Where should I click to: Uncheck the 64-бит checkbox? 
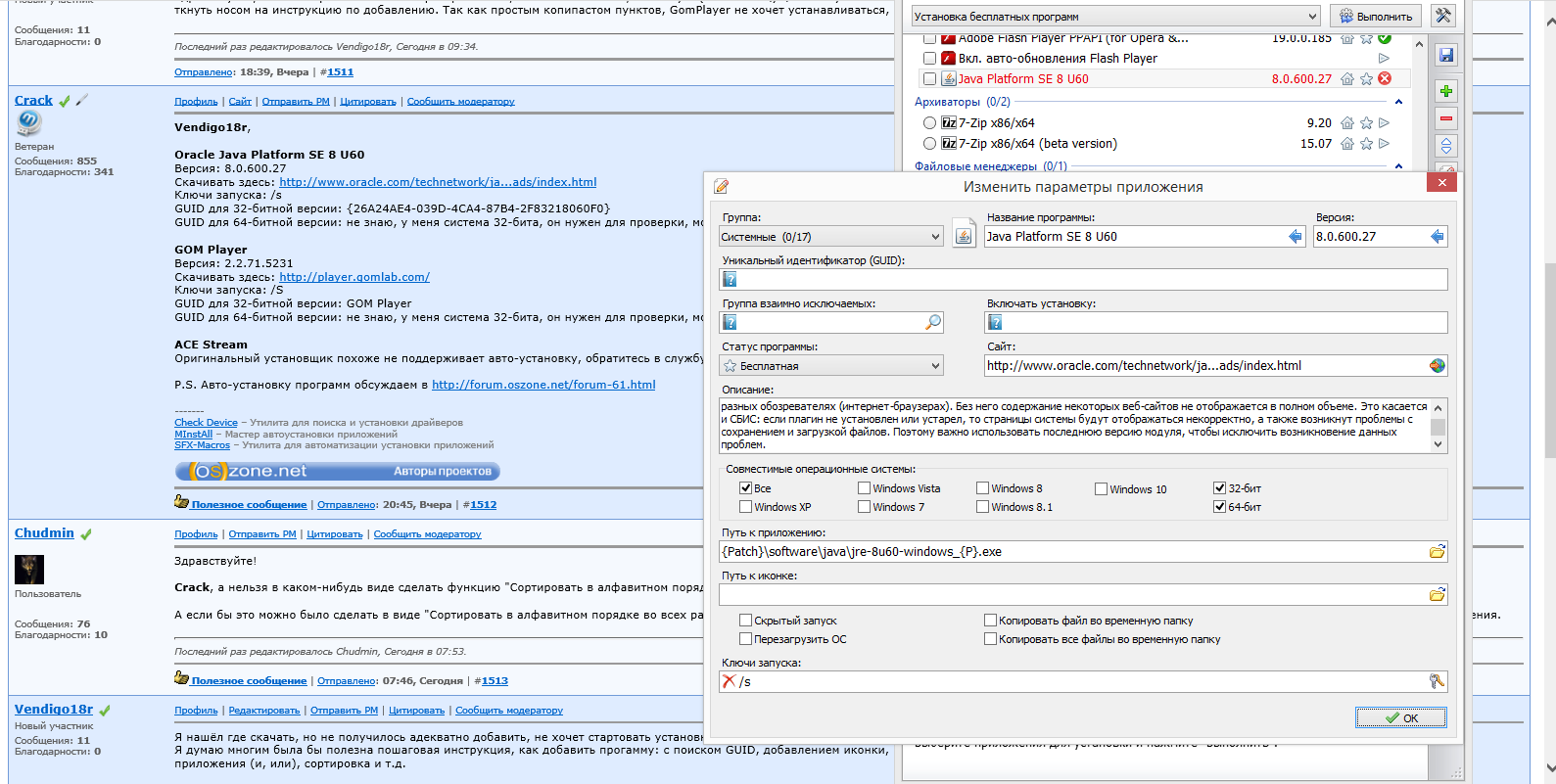(1219, 507)
